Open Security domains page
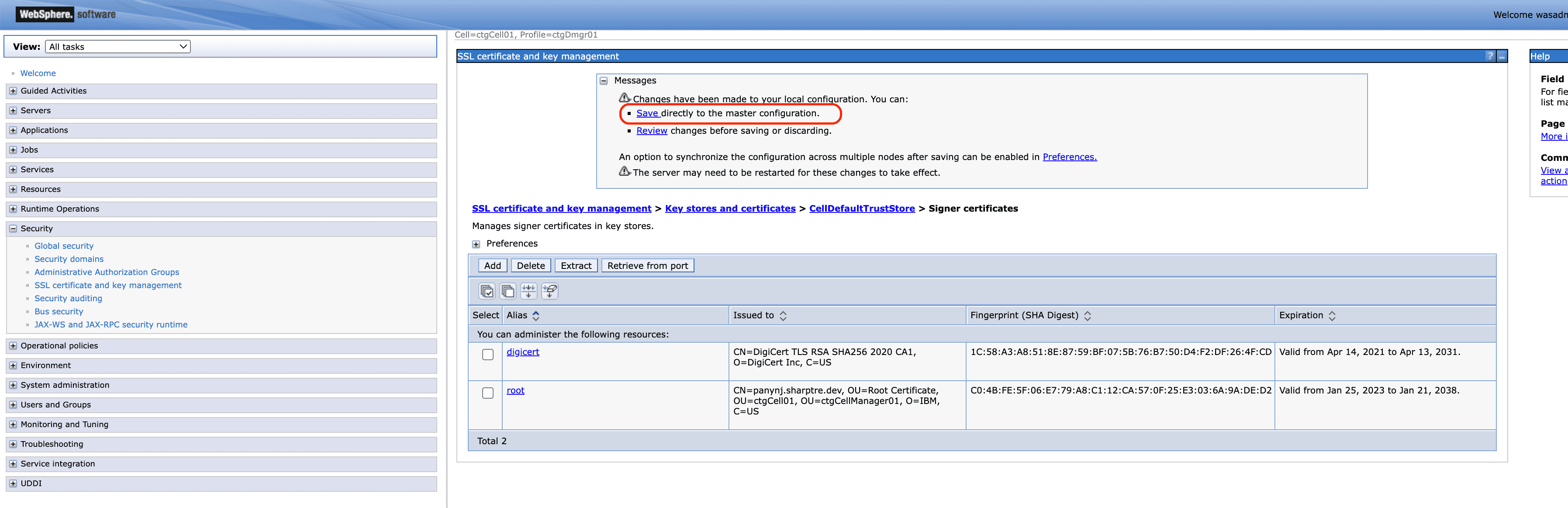 69,259
